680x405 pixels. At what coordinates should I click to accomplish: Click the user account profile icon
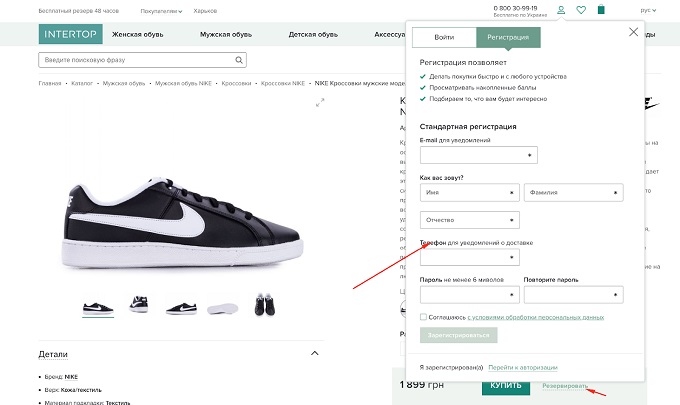tap(561, 10)
